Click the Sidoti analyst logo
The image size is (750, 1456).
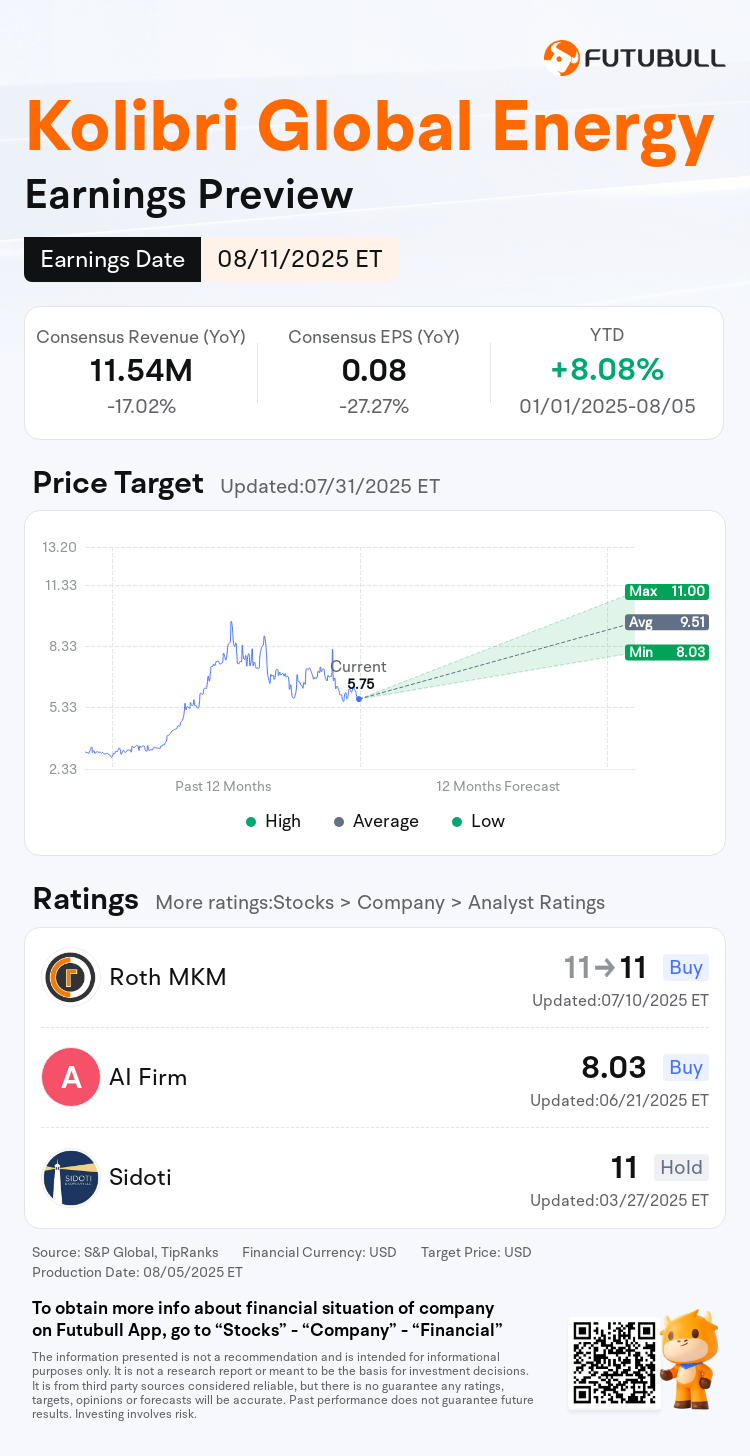[x=70, y=1177]
